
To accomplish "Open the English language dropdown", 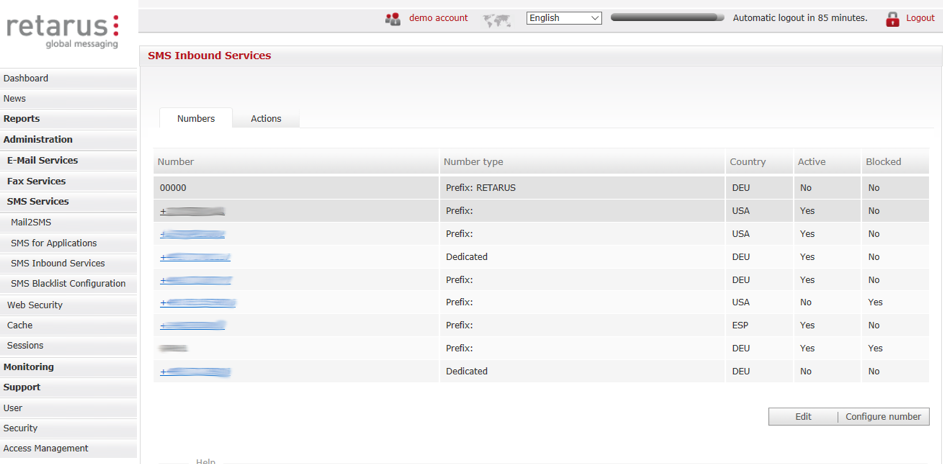I will [x=564, y=18].
